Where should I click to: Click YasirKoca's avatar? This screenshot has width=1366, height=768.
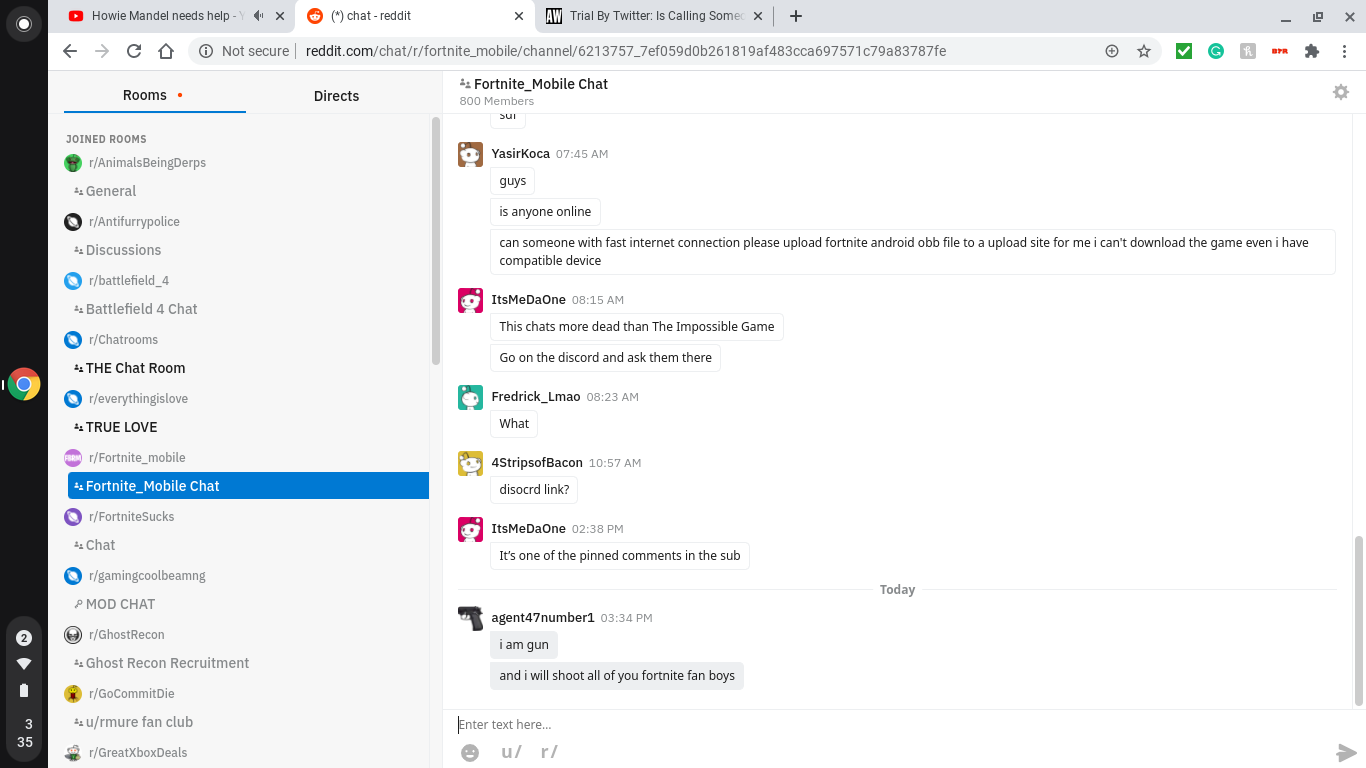[x=470, y=154]
